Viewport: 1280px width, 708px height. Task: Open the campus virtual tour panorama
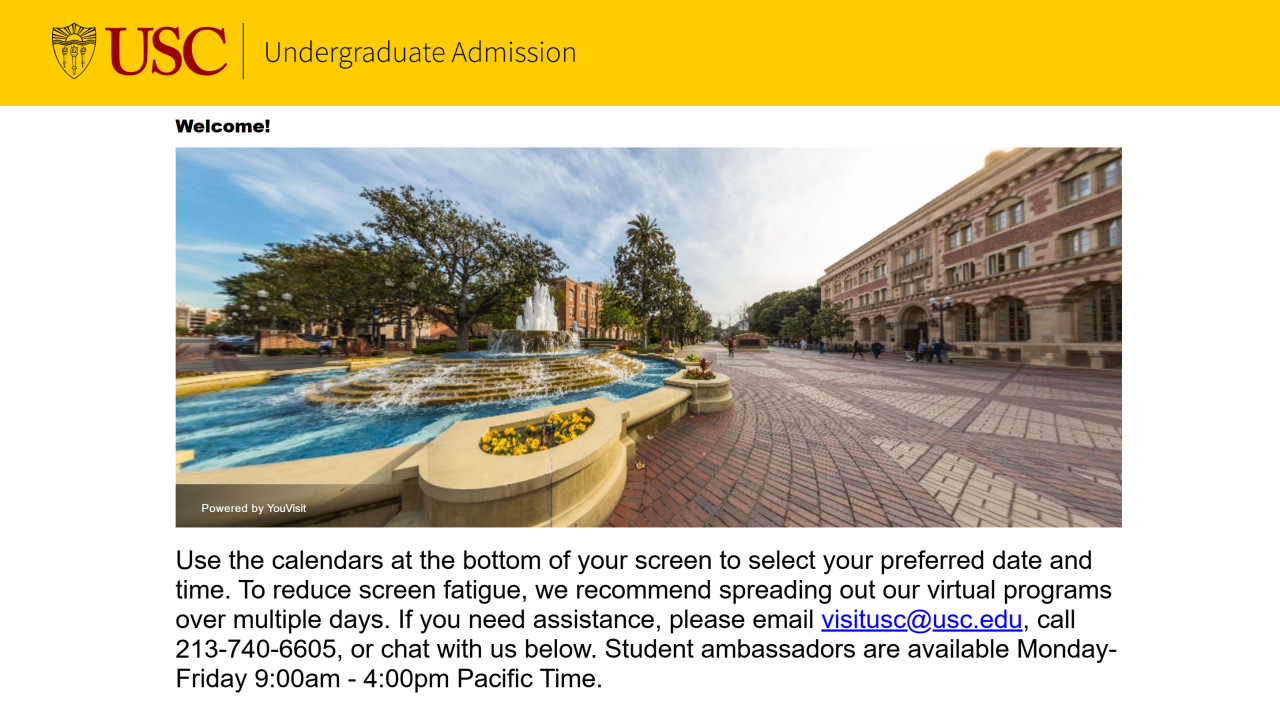648,337
